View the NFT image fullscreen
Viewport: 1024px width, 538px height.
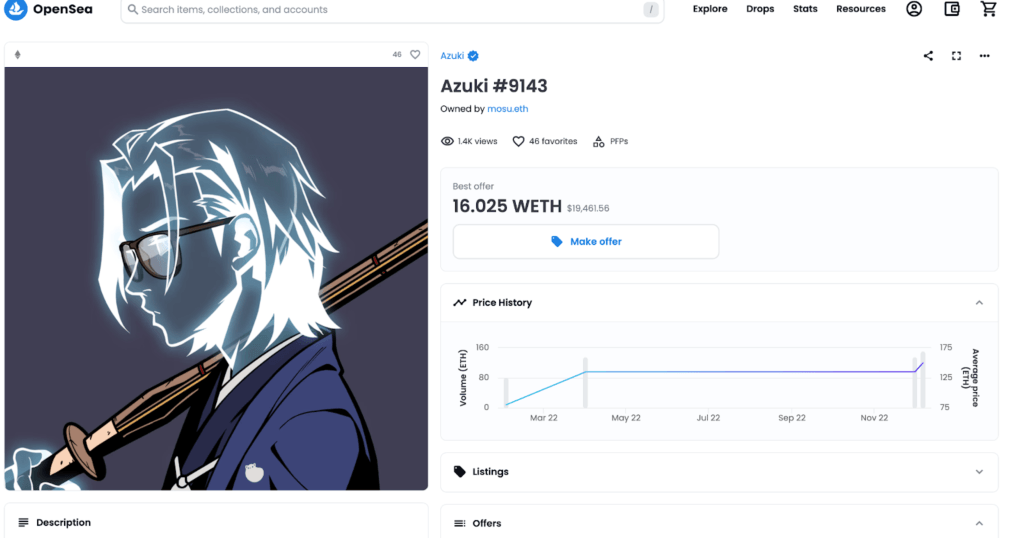[956, 55]
